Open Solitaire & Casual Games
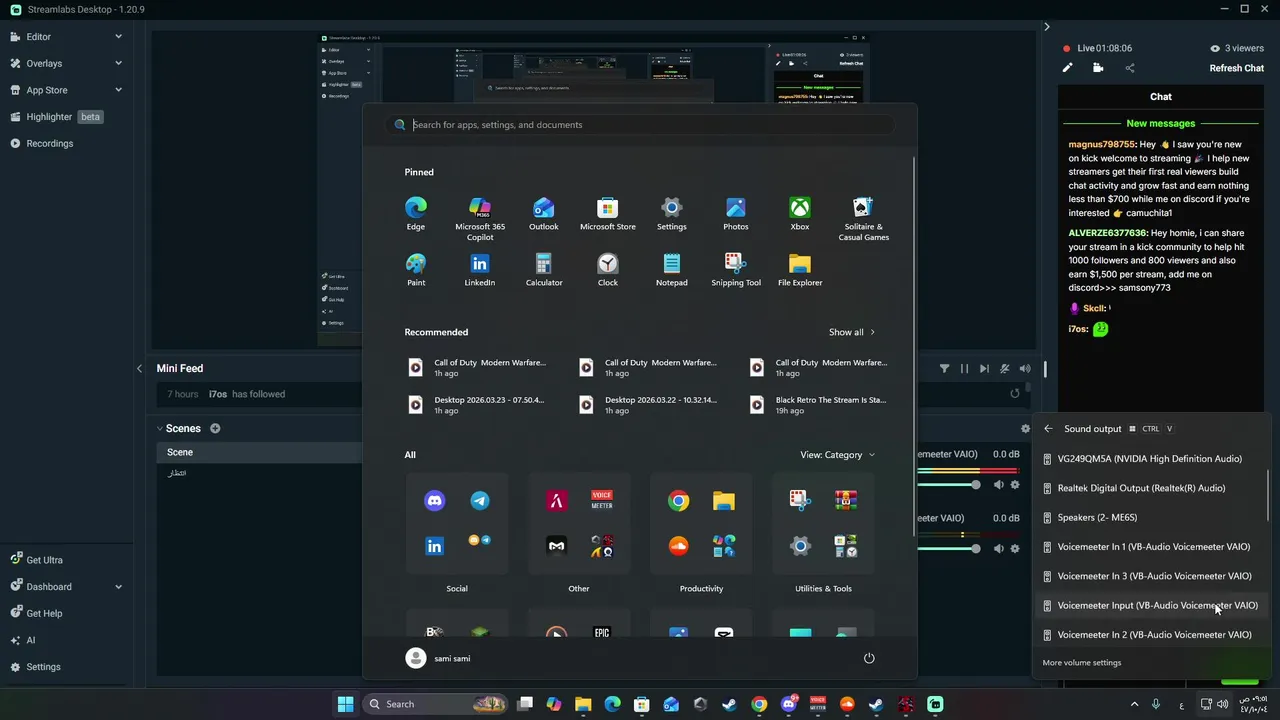The width and height of the screenshot is (1280, 720). click(864, 219)
